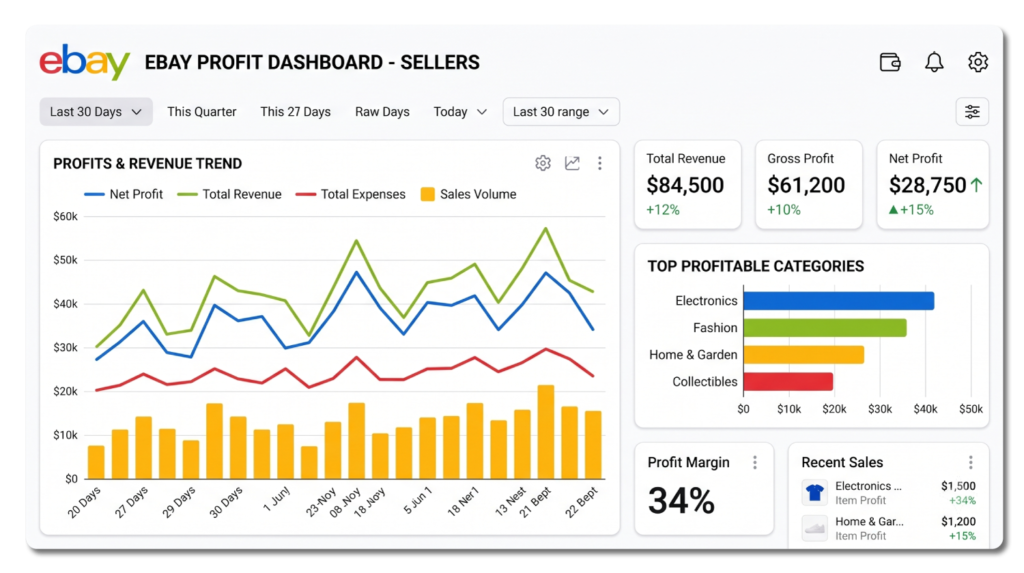Image resolution: width=1024 pixels, height=573 pixels.
Task: Open notifications bell
Action: tap(934, 62)
